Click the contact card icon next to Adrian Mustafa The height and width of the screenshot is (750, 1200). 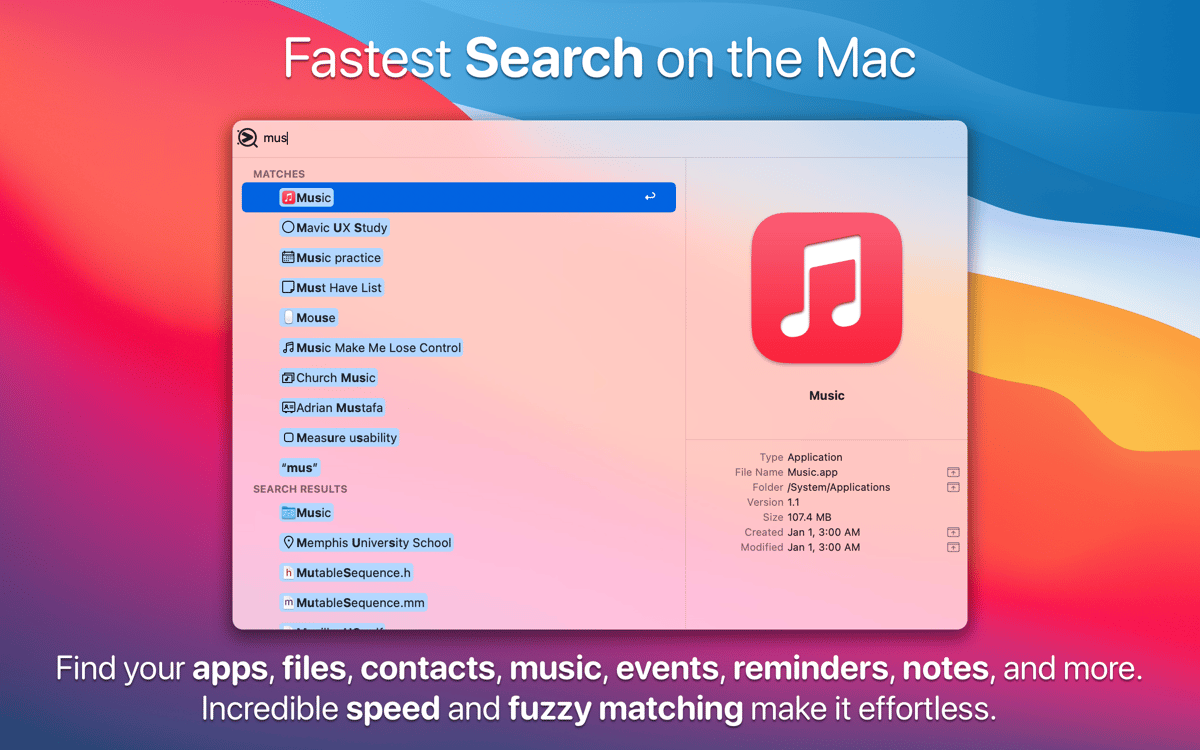pyautogui.click(x=289, y=407)
